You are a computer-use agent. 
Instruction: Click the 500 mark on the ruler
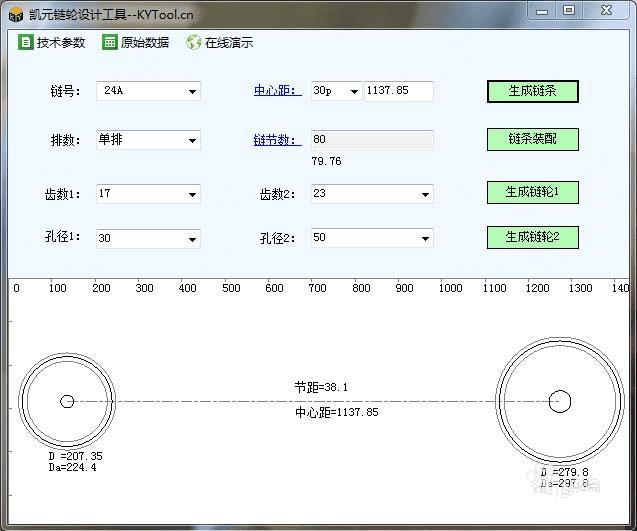pyautogui.click(x=231, y=288)
